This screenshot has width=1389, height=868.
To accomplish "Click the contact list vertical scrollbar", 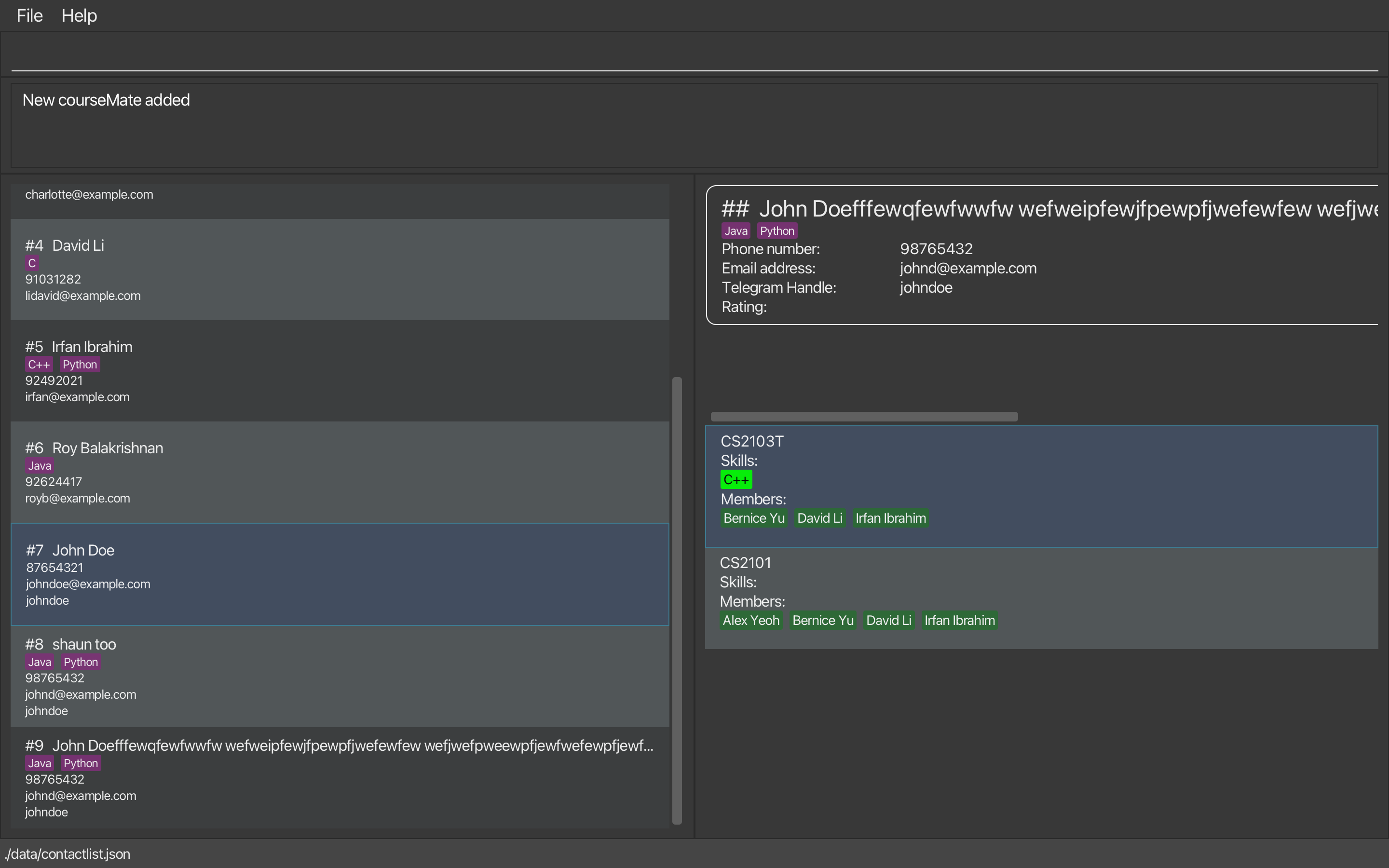I will (677, 600).
